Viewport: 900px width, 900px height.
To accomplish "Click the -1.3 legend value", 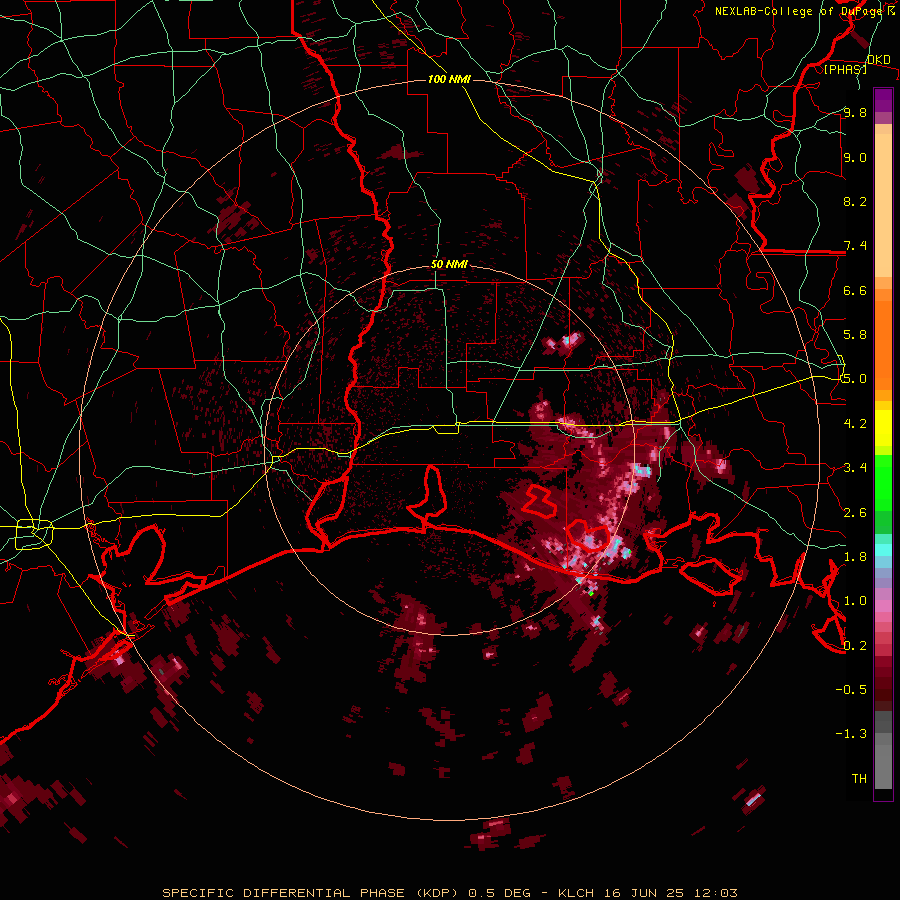I will (851, 734).
